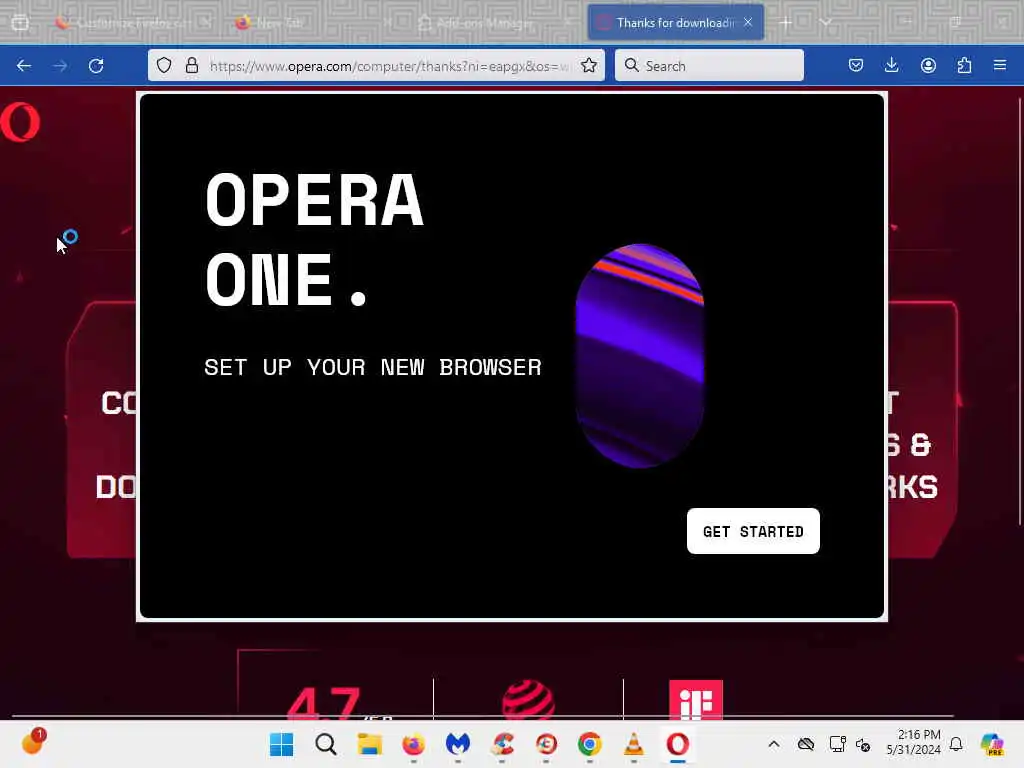The height and width of the screenshot is (768, 1024).
Task: Open Windows taskbar Search
Action: (x=325, y=744)
